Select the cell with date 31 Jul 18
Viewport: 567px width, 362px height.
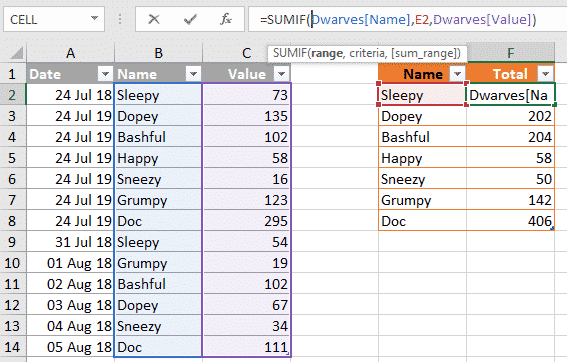coord(71,242)
